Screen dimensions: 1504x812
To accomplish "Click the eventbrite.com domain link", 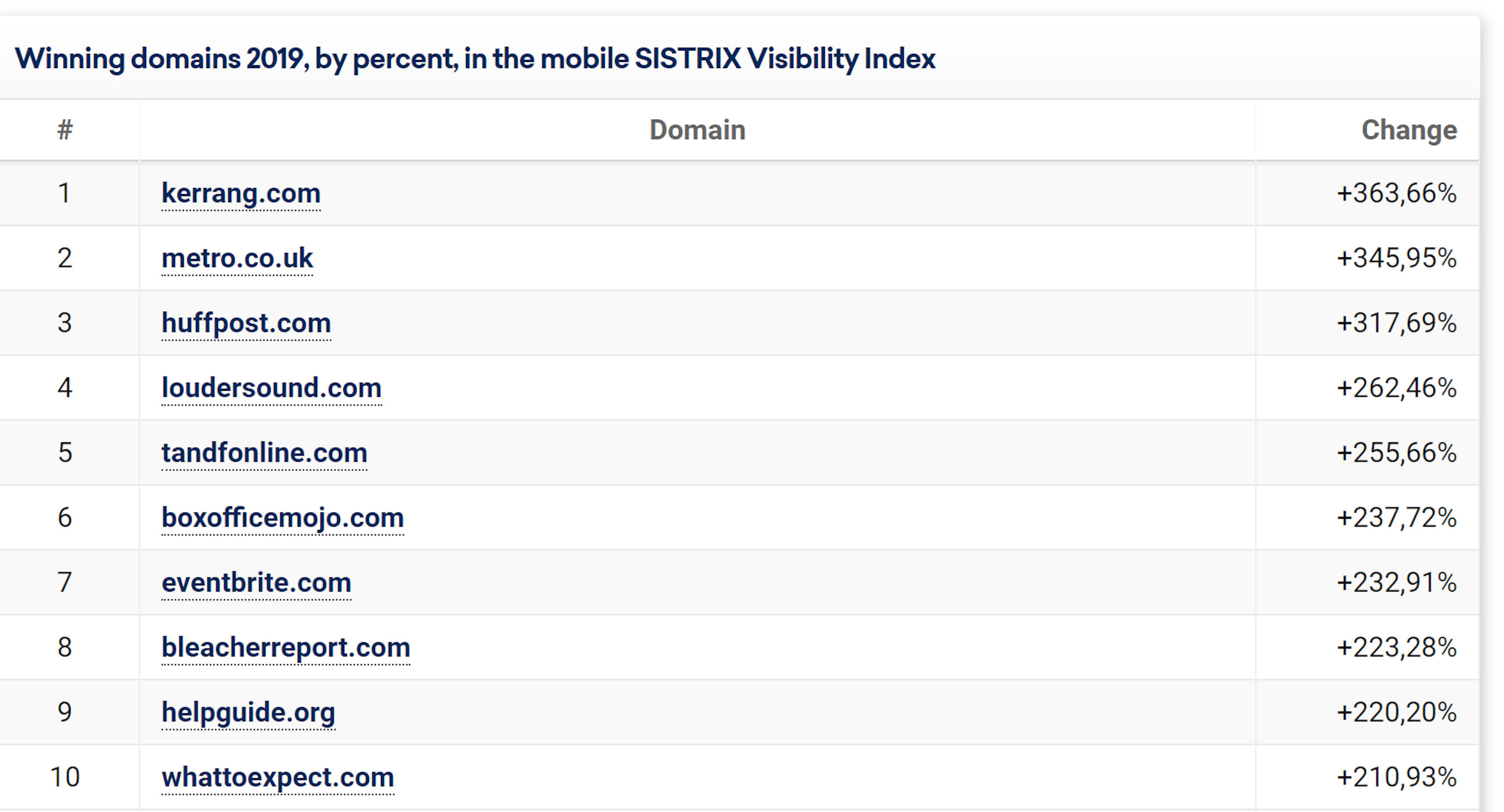I will [x=257, y=582].
